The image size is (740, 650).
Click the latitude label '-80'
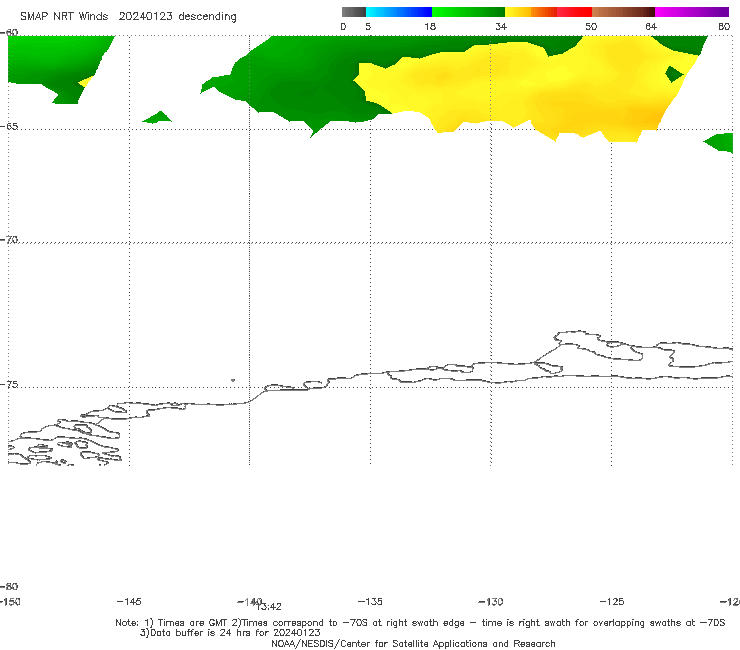[x=9, y=586]
